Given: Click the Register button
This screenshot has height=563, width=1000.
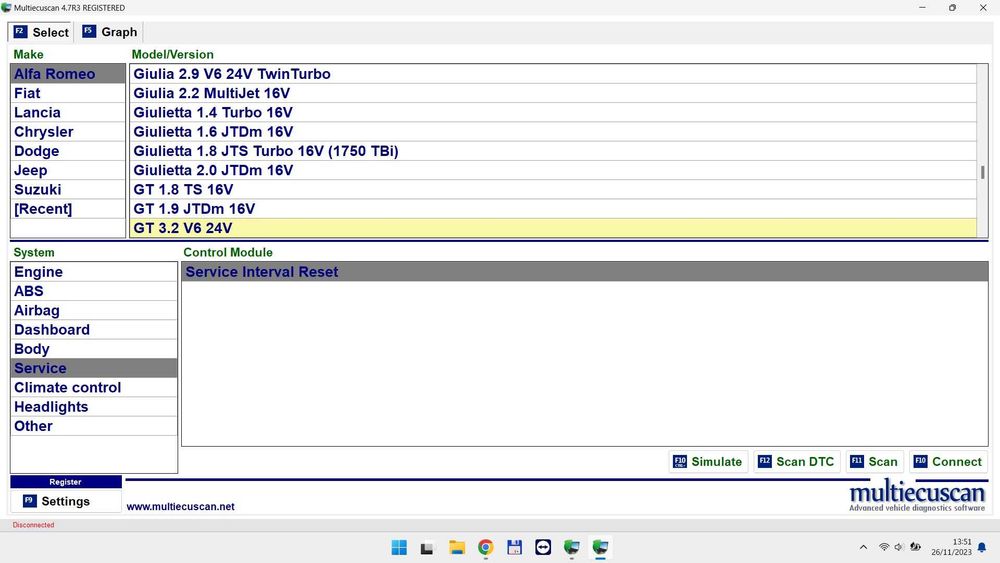Looking at the screenshot, I should click(x=66, y=482).
